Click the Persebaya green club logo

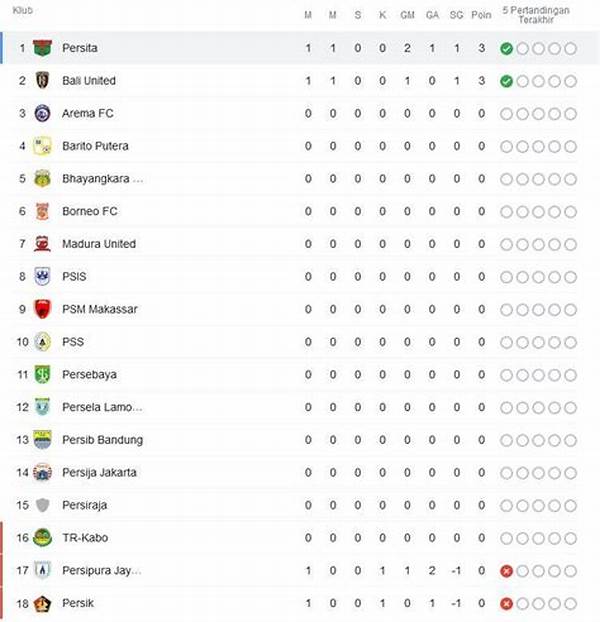[x=42, y=375]
